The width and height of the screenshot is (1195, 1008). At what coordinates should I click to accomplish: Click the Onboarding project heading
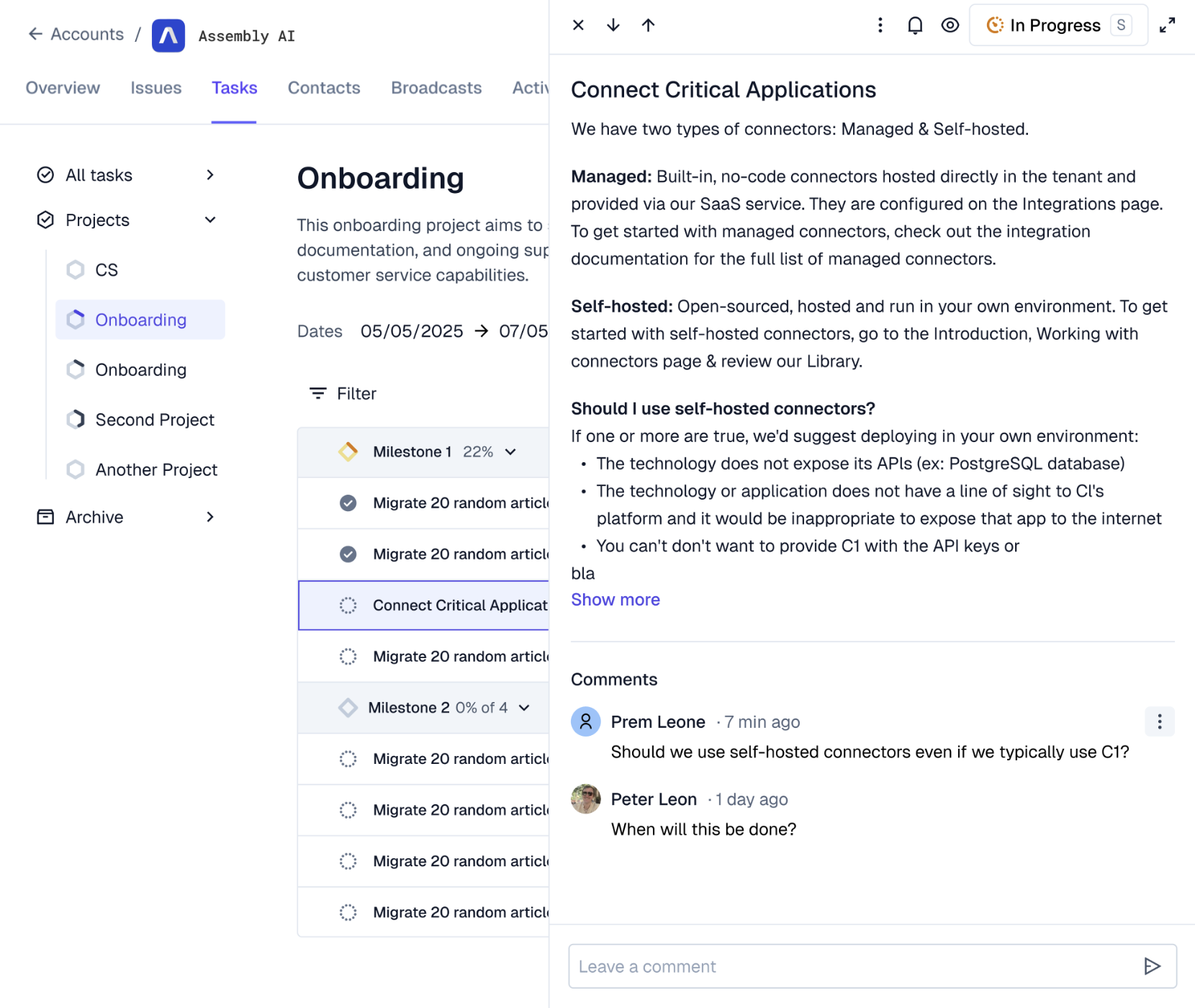[381, 179]
